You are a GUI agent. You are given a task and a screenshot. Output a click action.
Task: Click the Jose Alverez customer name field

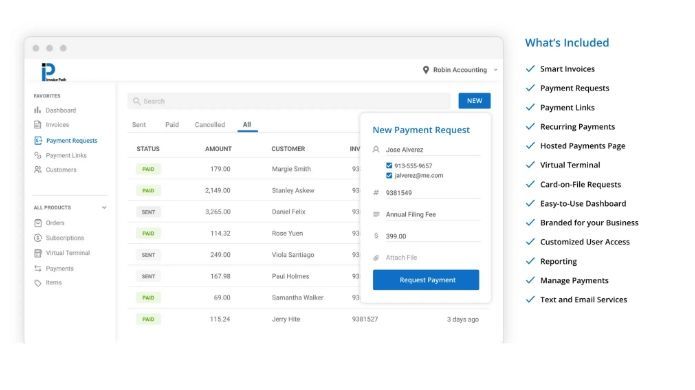(432, 150)
